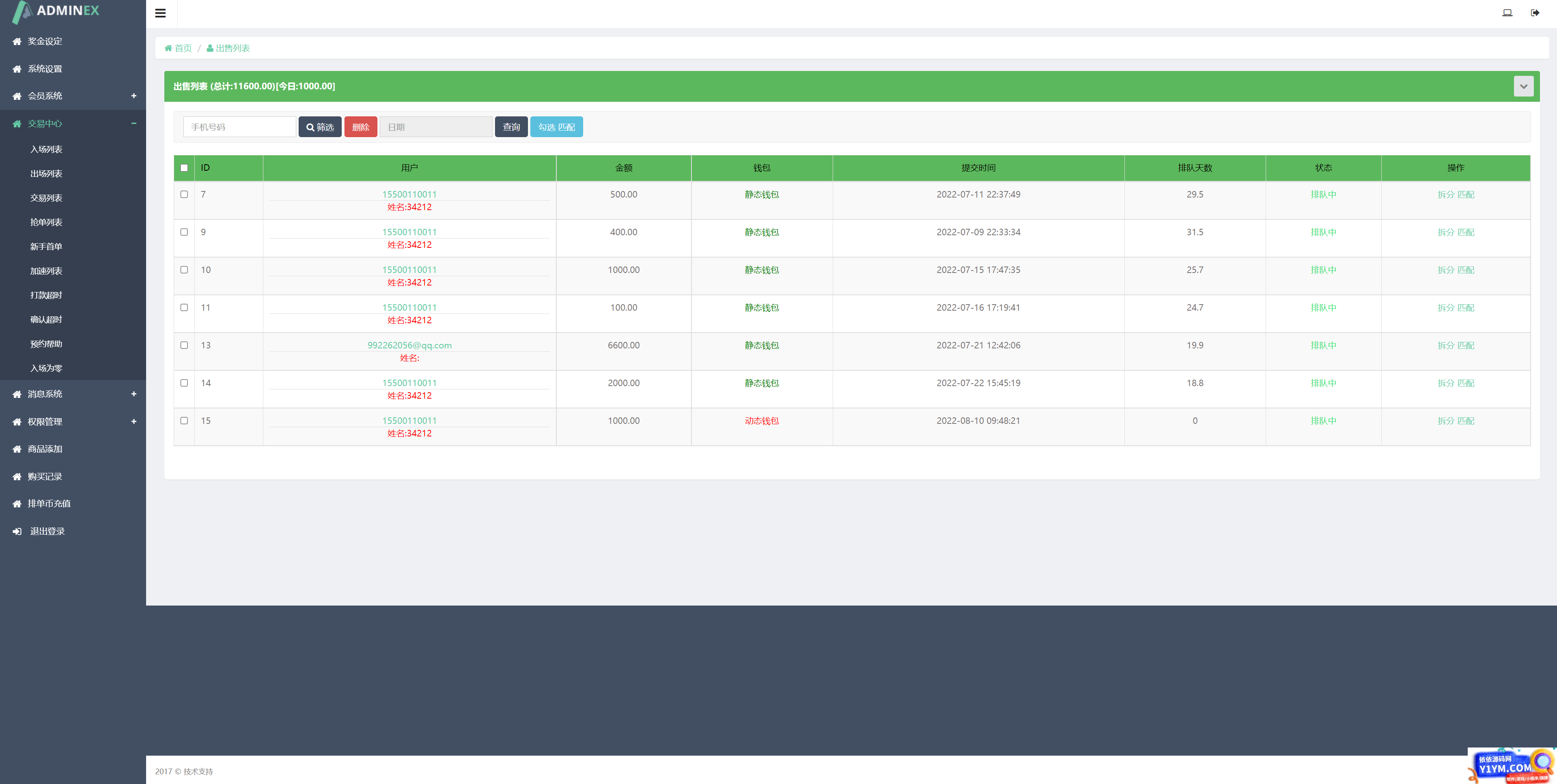Click the 首页 breadcrumb link

pos(183,48)
